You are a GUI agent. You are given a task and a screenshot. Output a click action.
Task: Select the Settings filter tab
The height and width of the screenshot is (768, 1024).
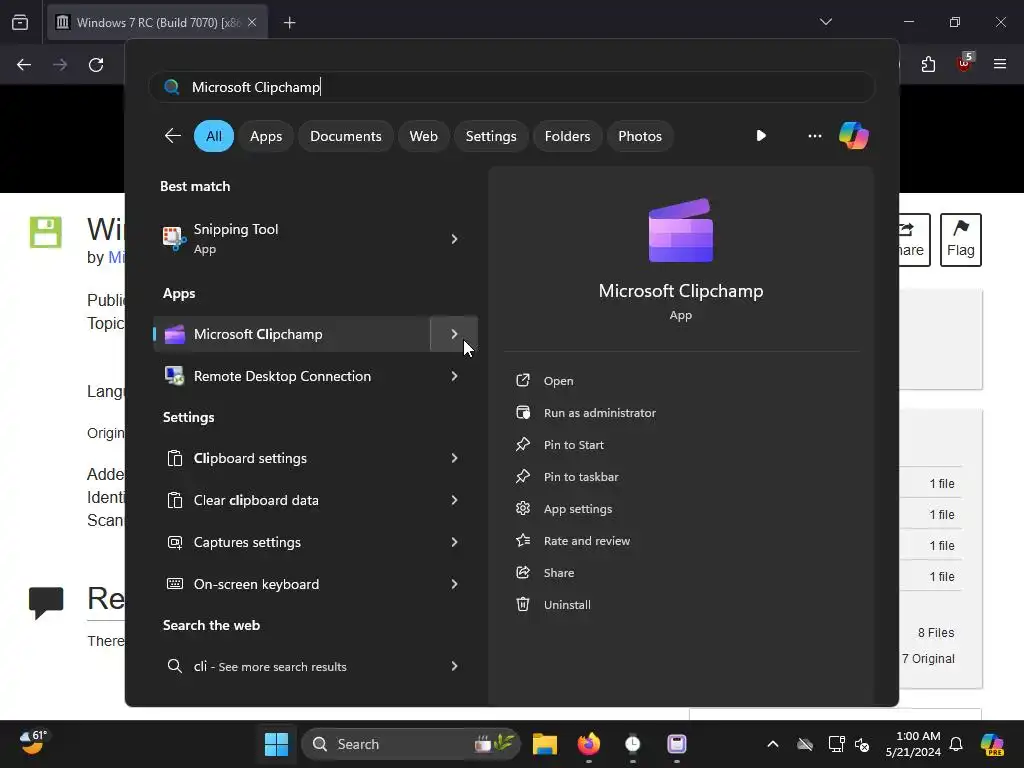(x=491, y=136)
